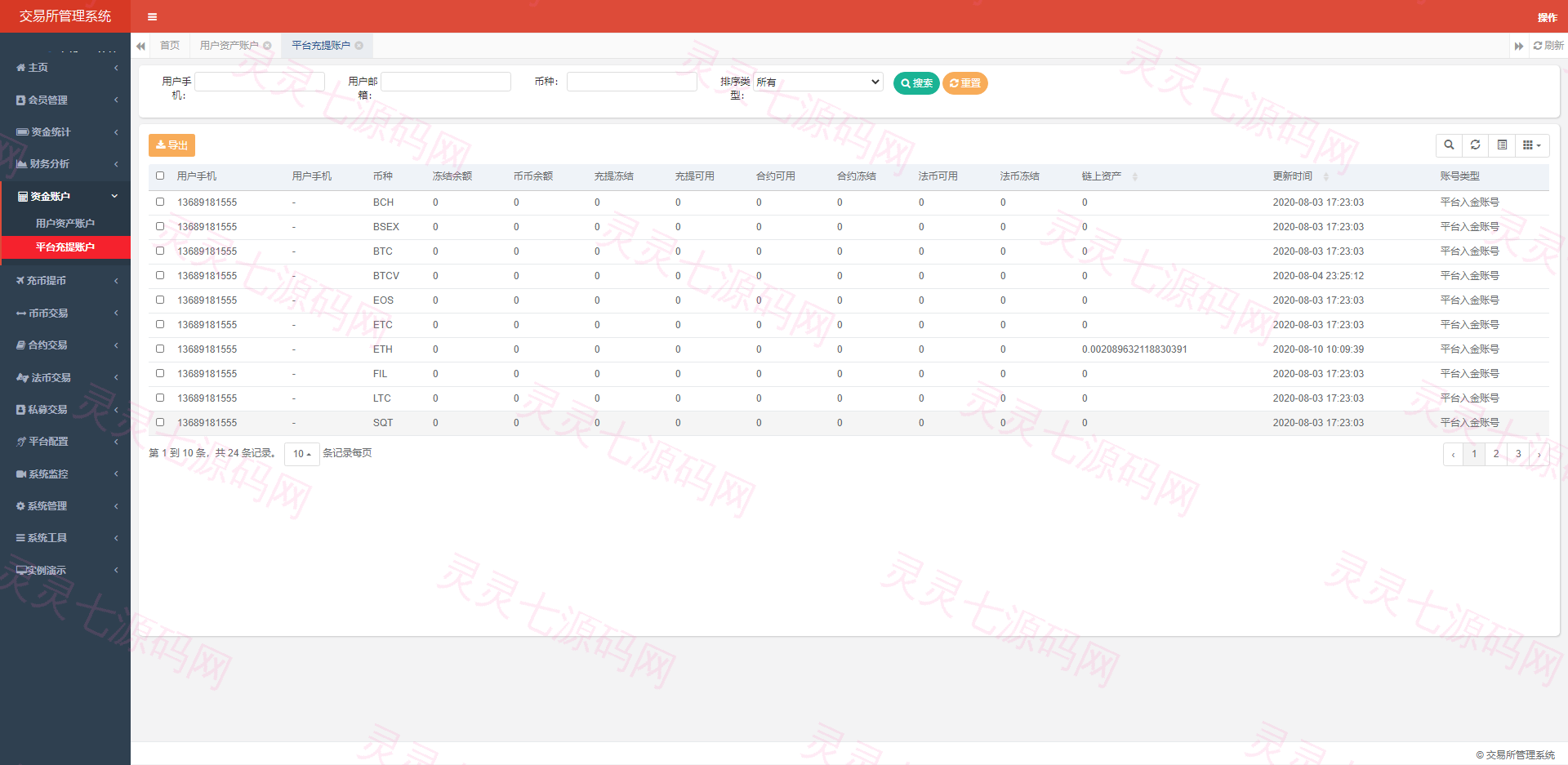This screenshot has width=1568, height=765.
Task: Open the 系统管理 sidebar menu
Action: [x=65, y=506]
